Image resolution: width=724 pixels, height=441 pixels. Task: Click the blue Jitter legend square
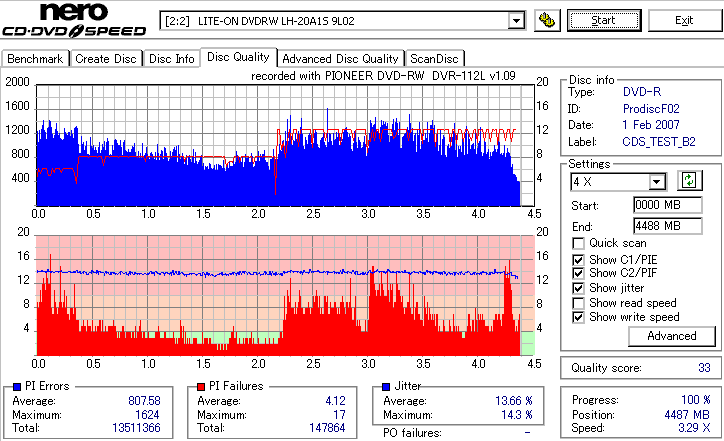386,387
